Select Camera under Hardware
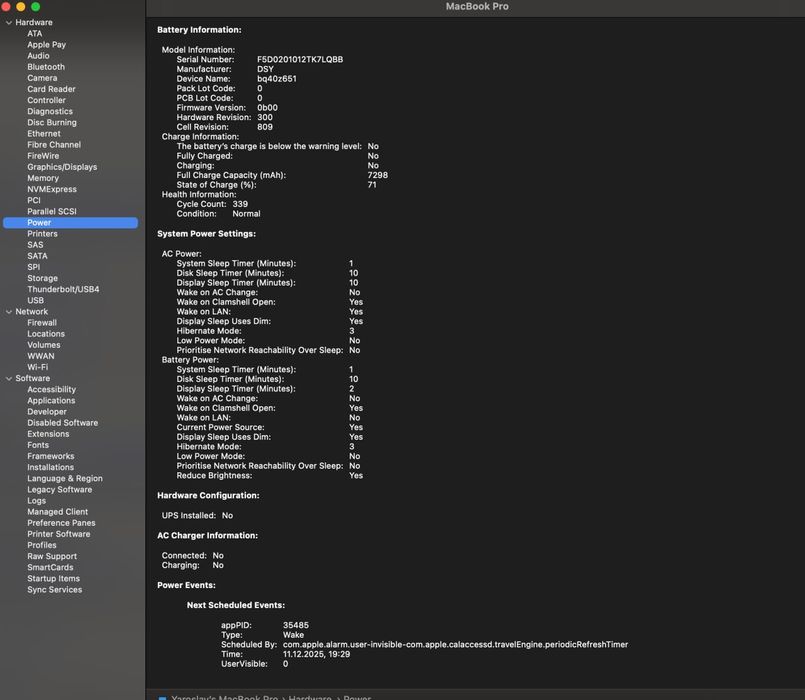Screen dimensions: 805x700 click(x=42, y=78)
